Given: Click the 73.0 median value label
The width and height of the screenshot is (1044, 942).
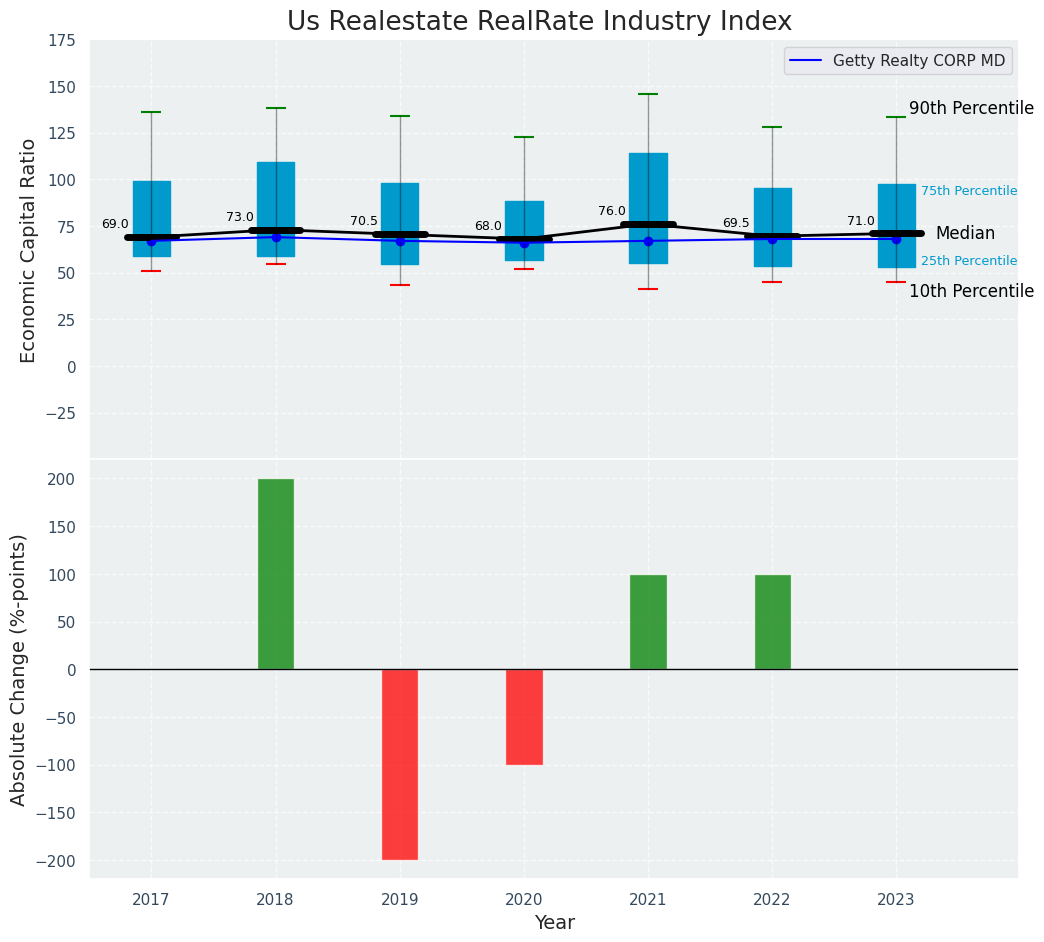Looking at the screenshot, I should [x=240, y=217].
